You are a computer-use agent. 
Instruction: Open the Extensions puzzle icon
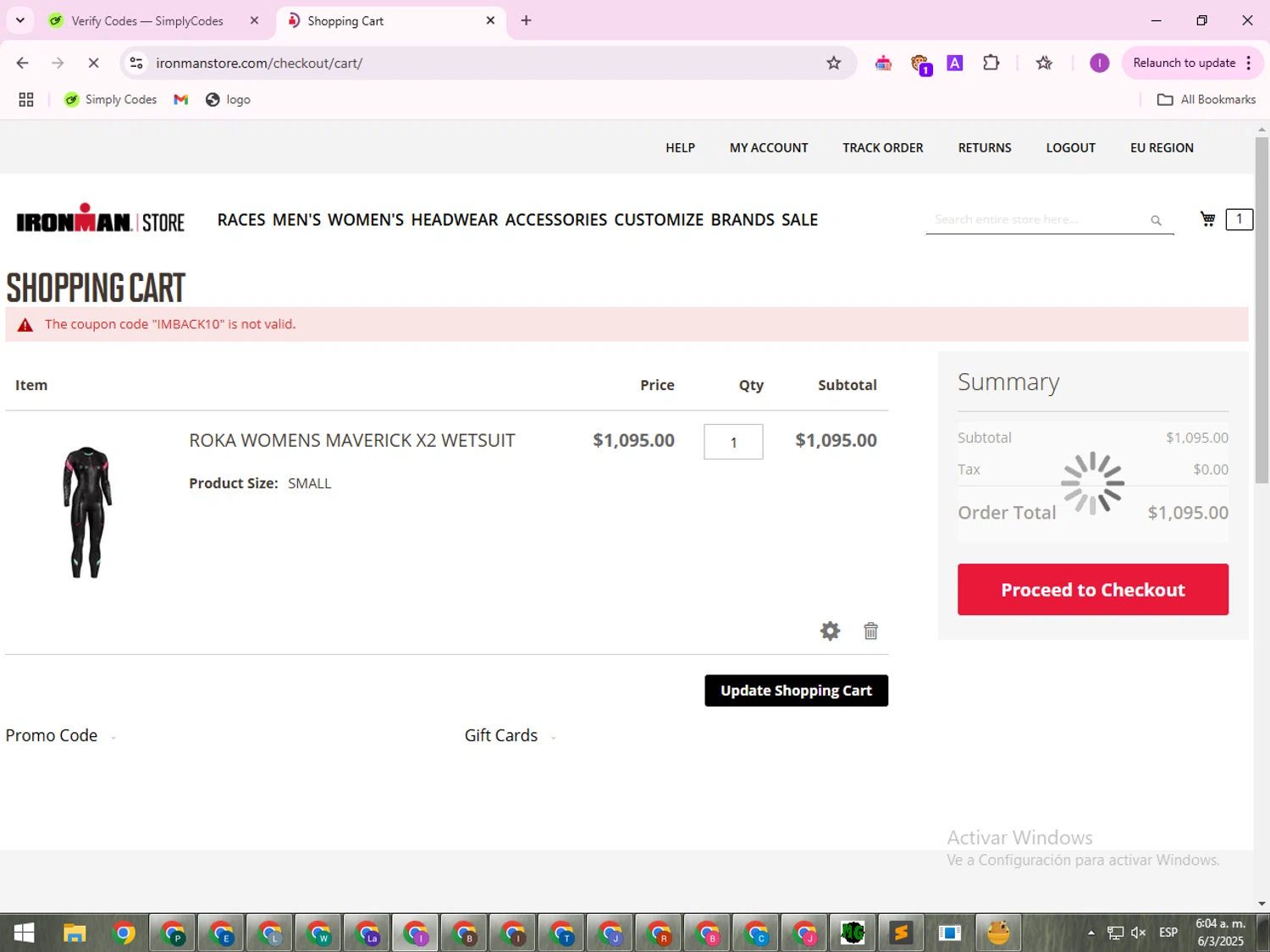(x=991, y=63)
